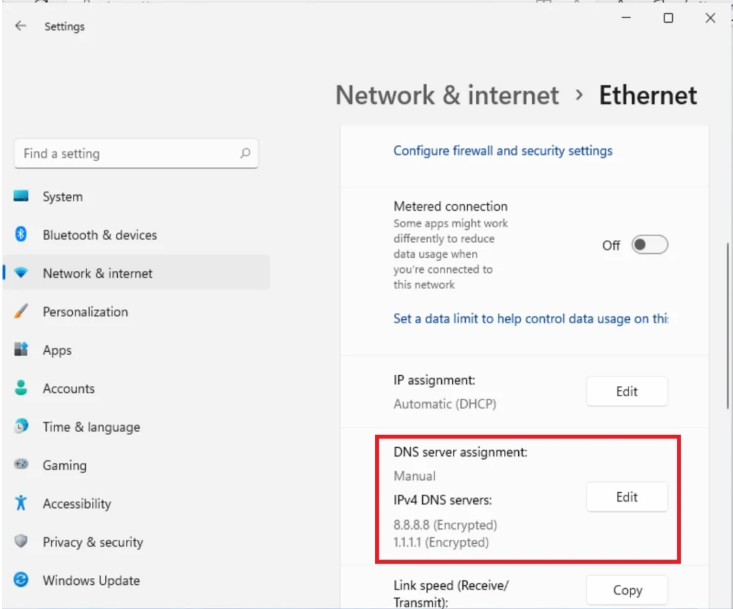Go to Network & internet breadcrumb
This screenshot has width=733, height=609.
(447, 96)
